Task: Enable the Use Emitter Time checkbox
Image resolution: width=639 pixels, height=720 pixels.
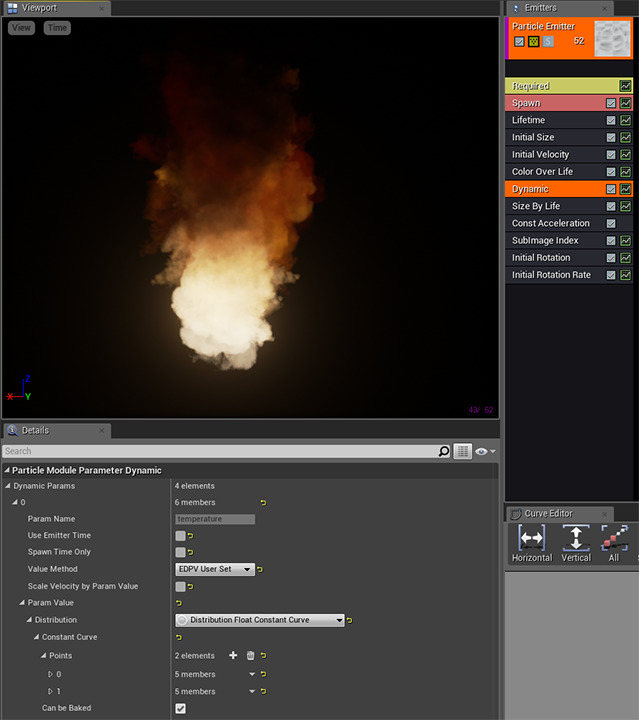Action: (180, 536)
